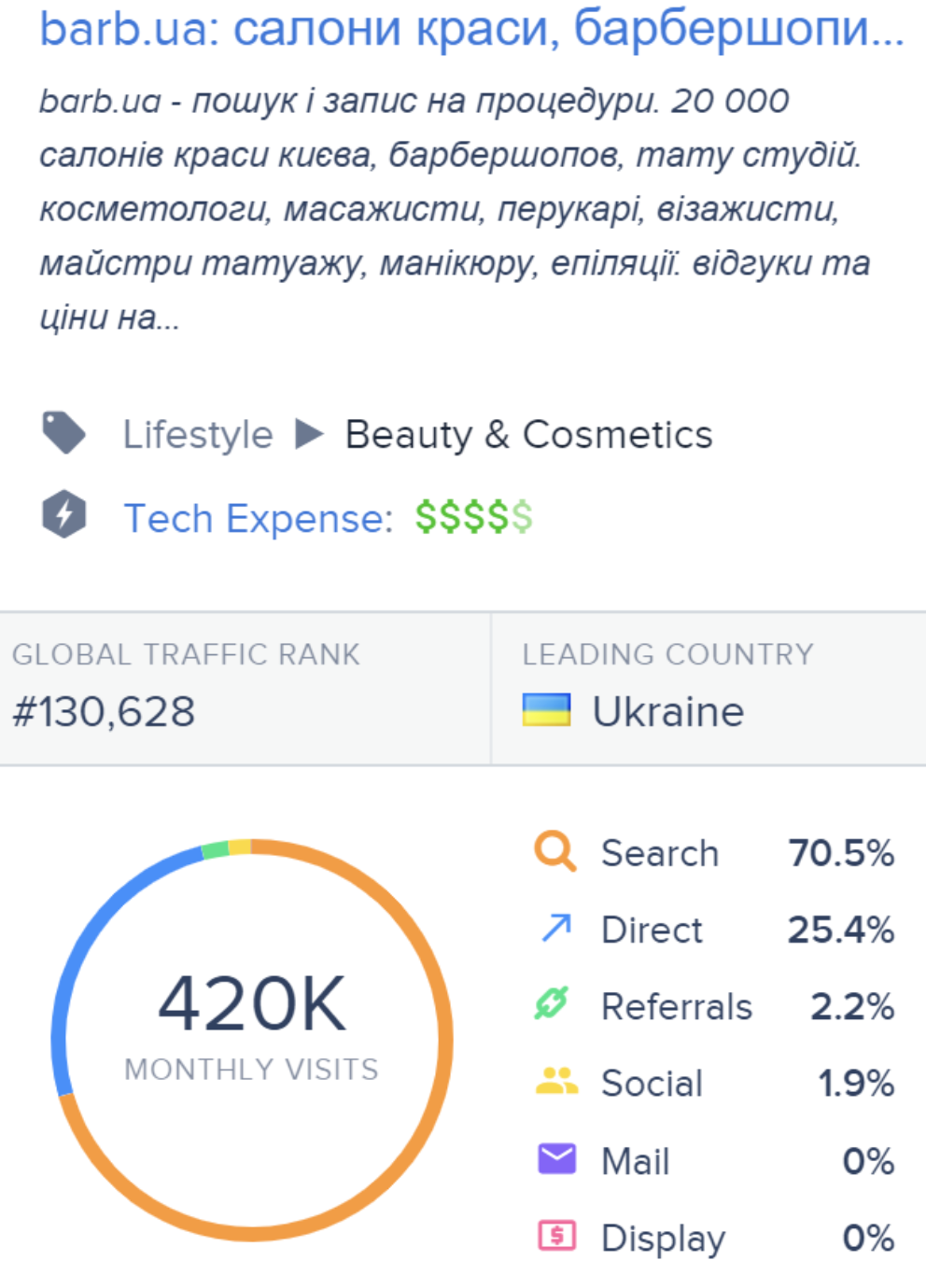Click the triangle arrow after Lifestyle
The height and width of the screenshot is (1288, 926).
[x=309, y=434]
